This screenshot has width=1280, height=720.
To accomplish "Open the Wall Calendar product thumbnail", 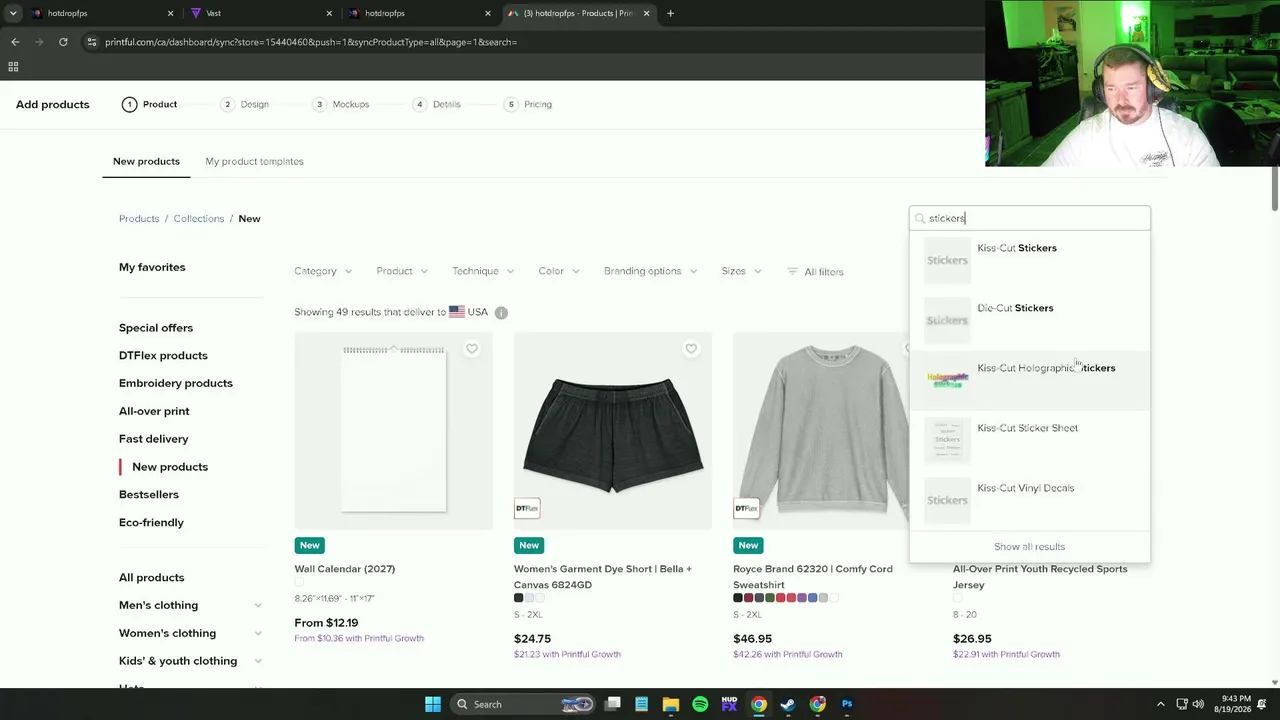I will [x=393, y=431].
